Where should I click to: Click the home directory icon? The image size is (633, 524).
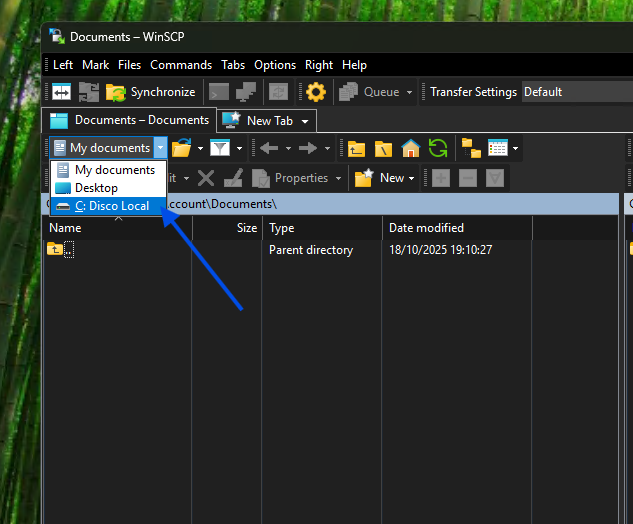[410, 149]
